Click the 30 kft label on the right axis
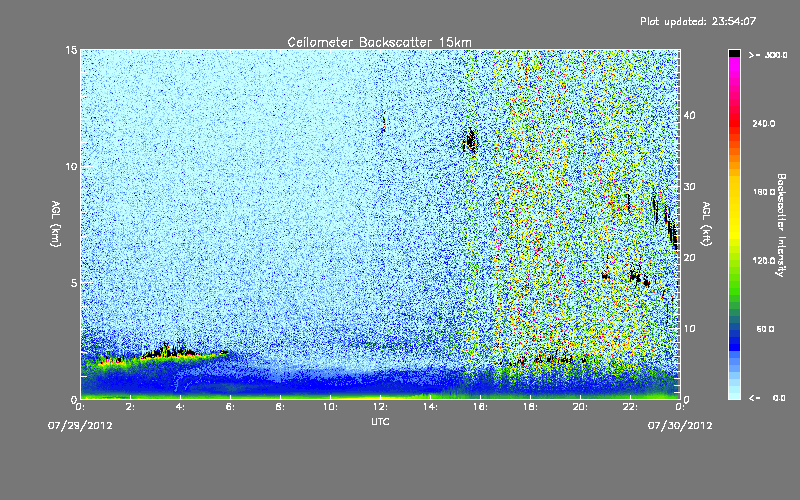The height and width of the screenshot is (500, 800). (x=689, y=186)
